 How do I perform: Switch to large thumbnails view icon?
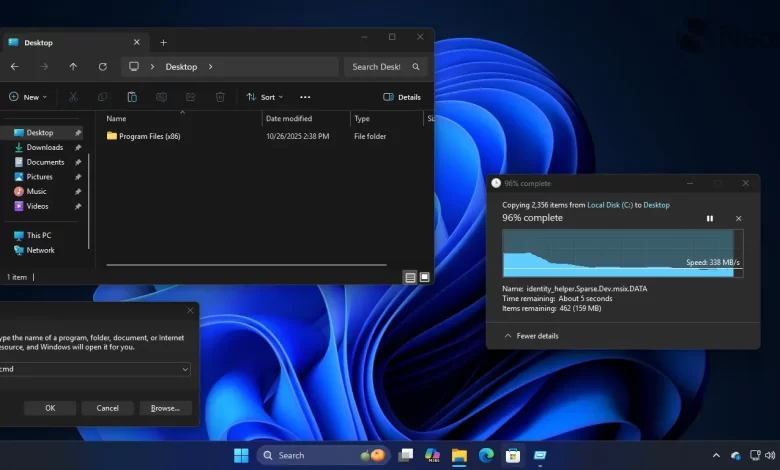424,278
